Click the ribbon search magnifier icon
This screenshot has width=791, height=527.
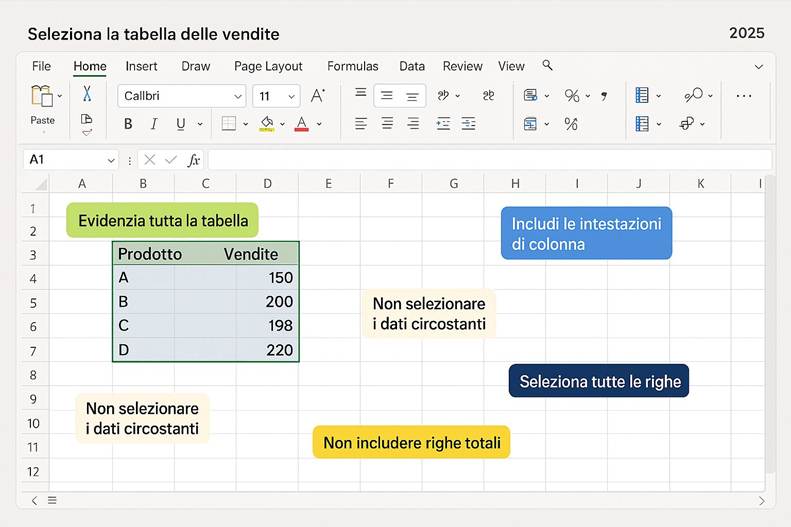547,65
